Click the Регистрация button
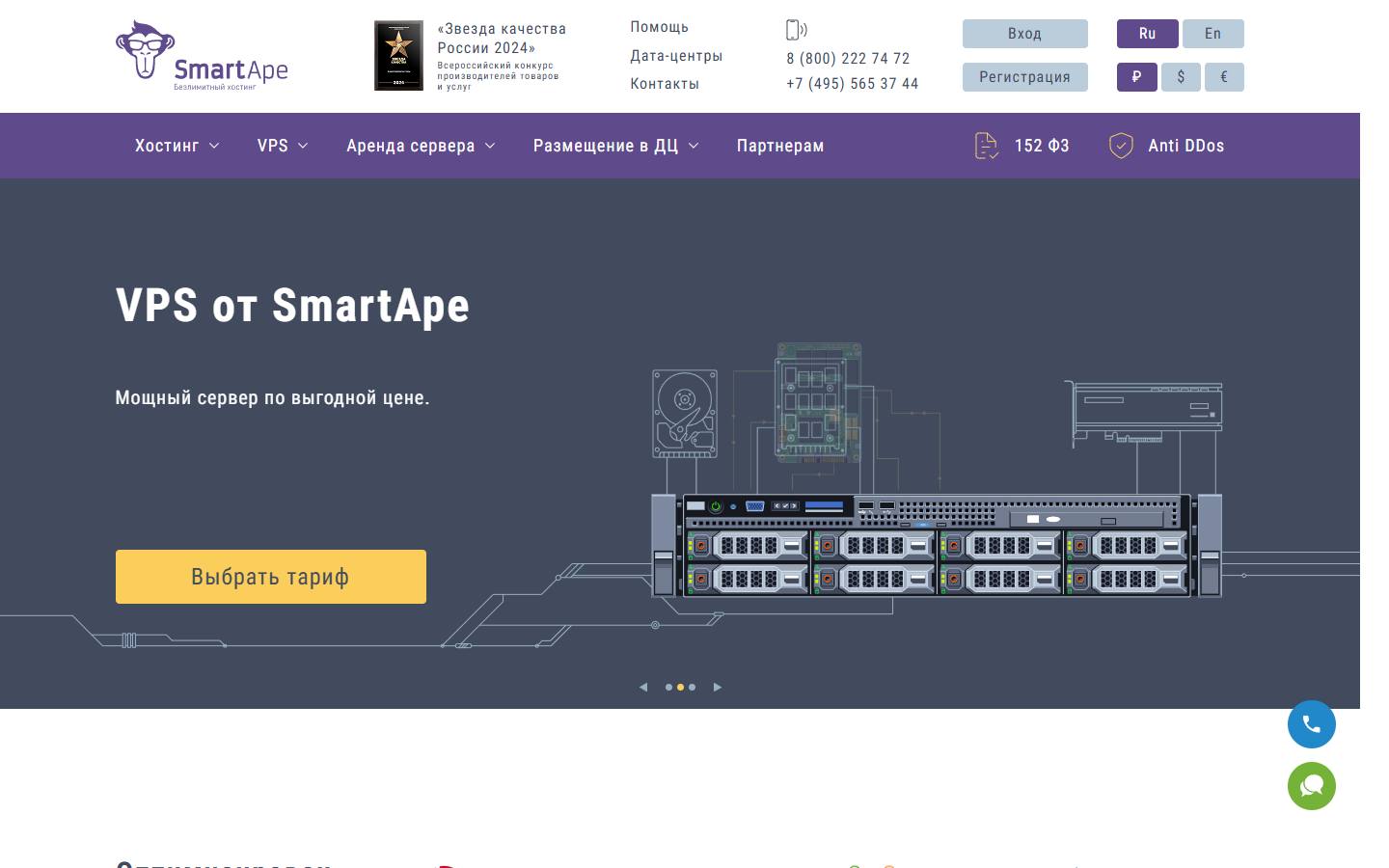 pyautogui.click(x=1025, y=77)
